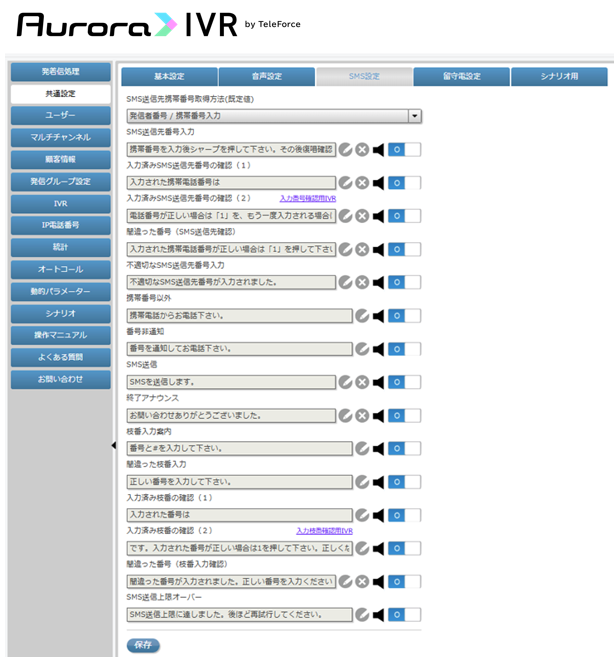Viewport: 614px width, 657px height.
Task: Click edit pencil icon for 携帯番号以外 row
Action: (x=362, y=316)
